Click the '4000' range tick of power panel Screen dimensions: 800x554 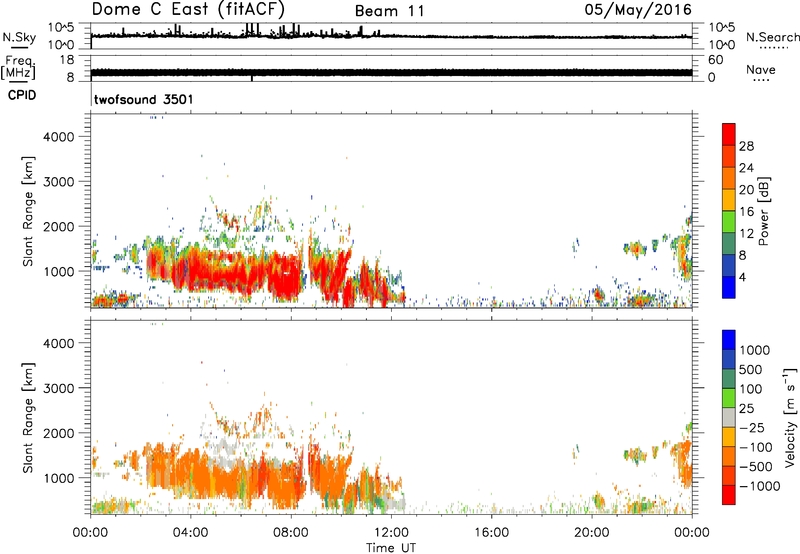[x=58, y=137]
